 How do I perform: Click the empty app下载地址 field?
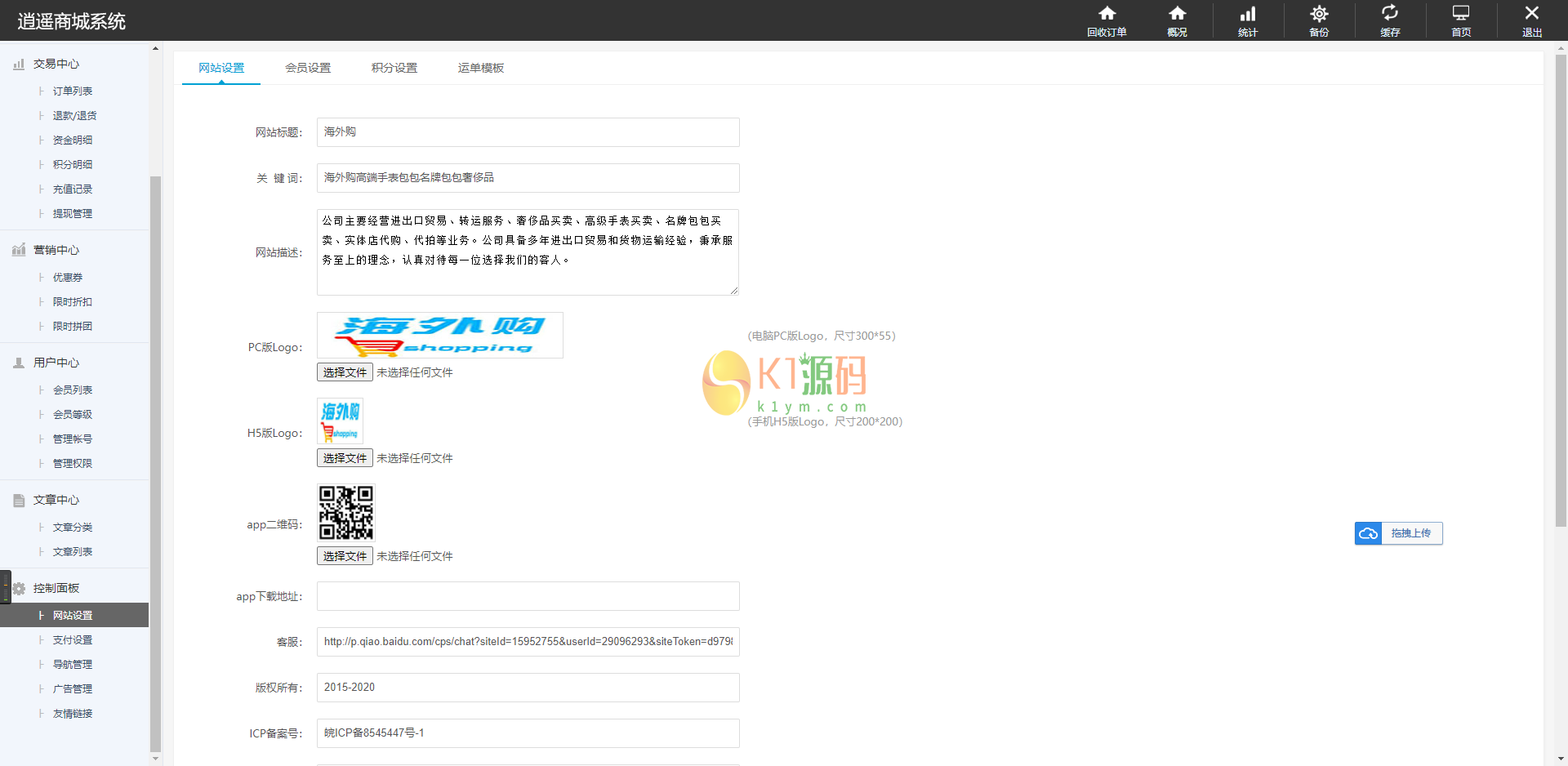[x=528, y=596]
